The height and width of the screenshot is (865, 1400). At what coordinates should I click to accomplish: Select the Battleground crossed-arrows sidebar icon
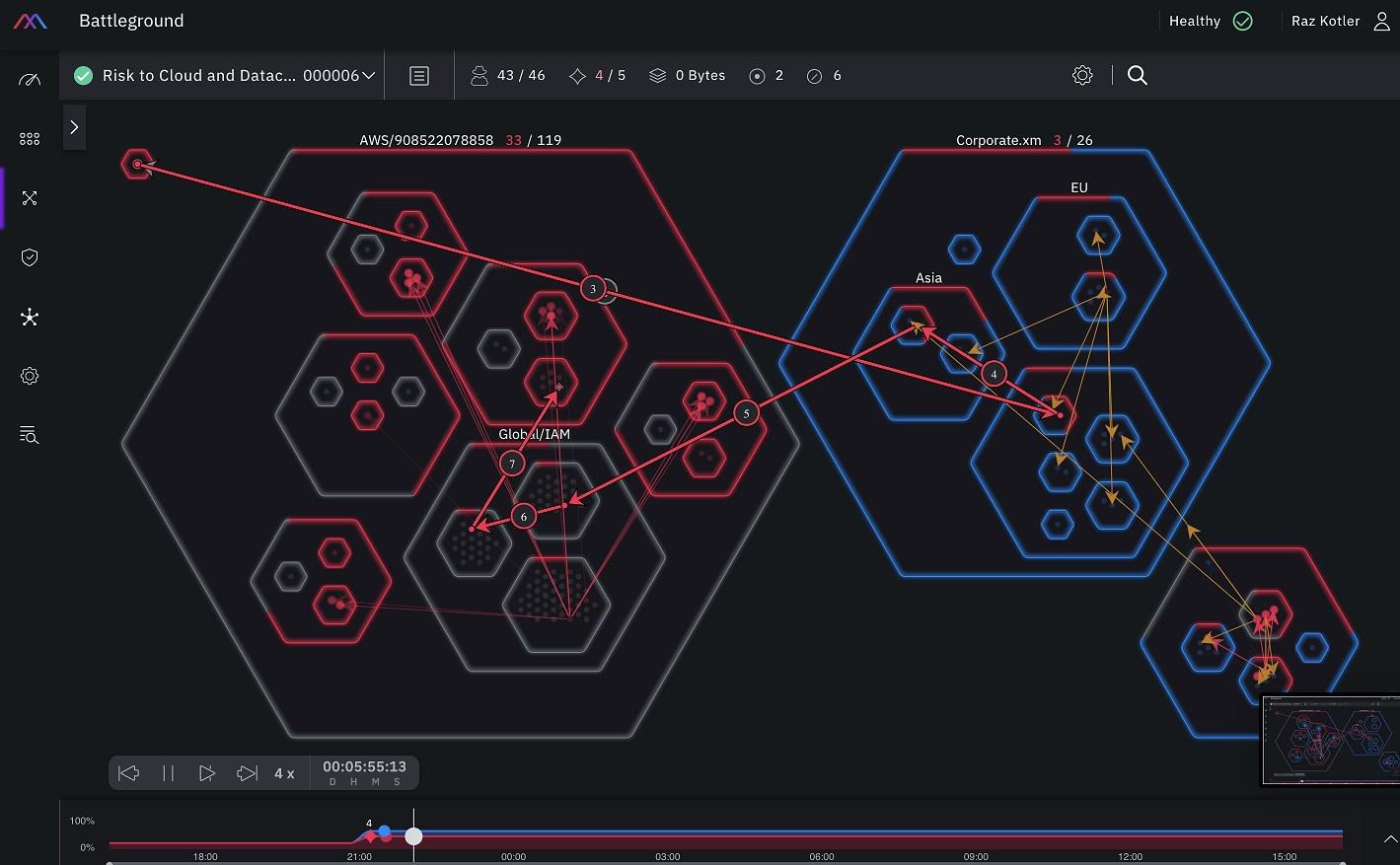click(x=30, y=198)
